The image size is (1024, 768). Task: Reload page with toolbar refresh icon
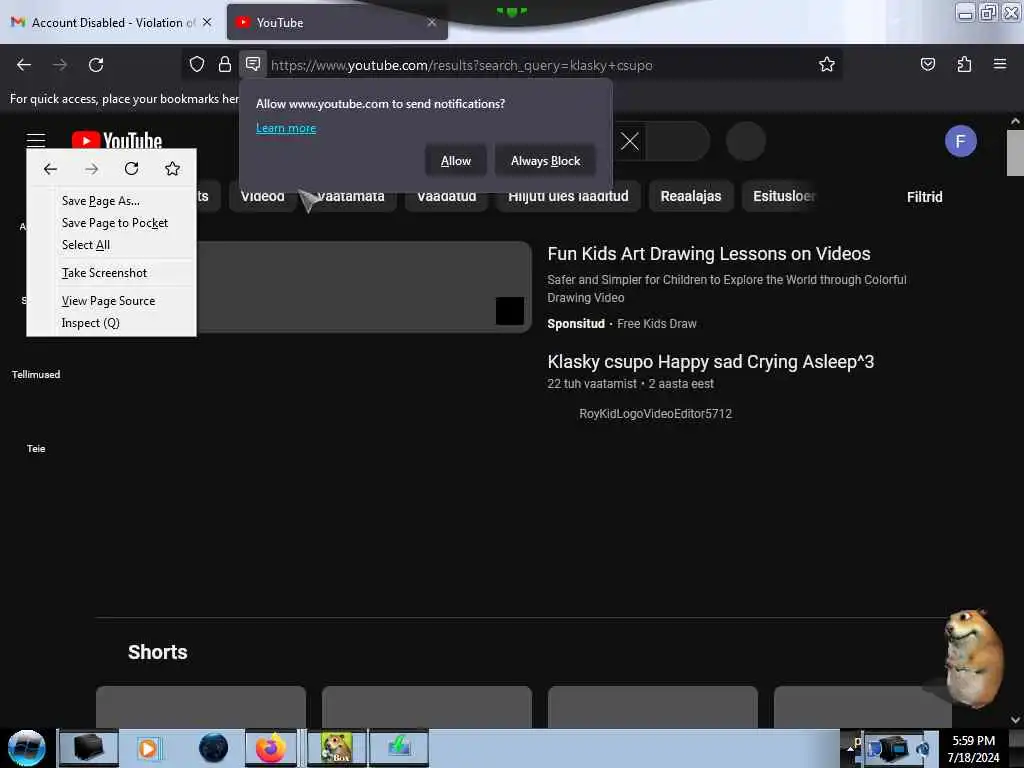[x=96, y=65]
